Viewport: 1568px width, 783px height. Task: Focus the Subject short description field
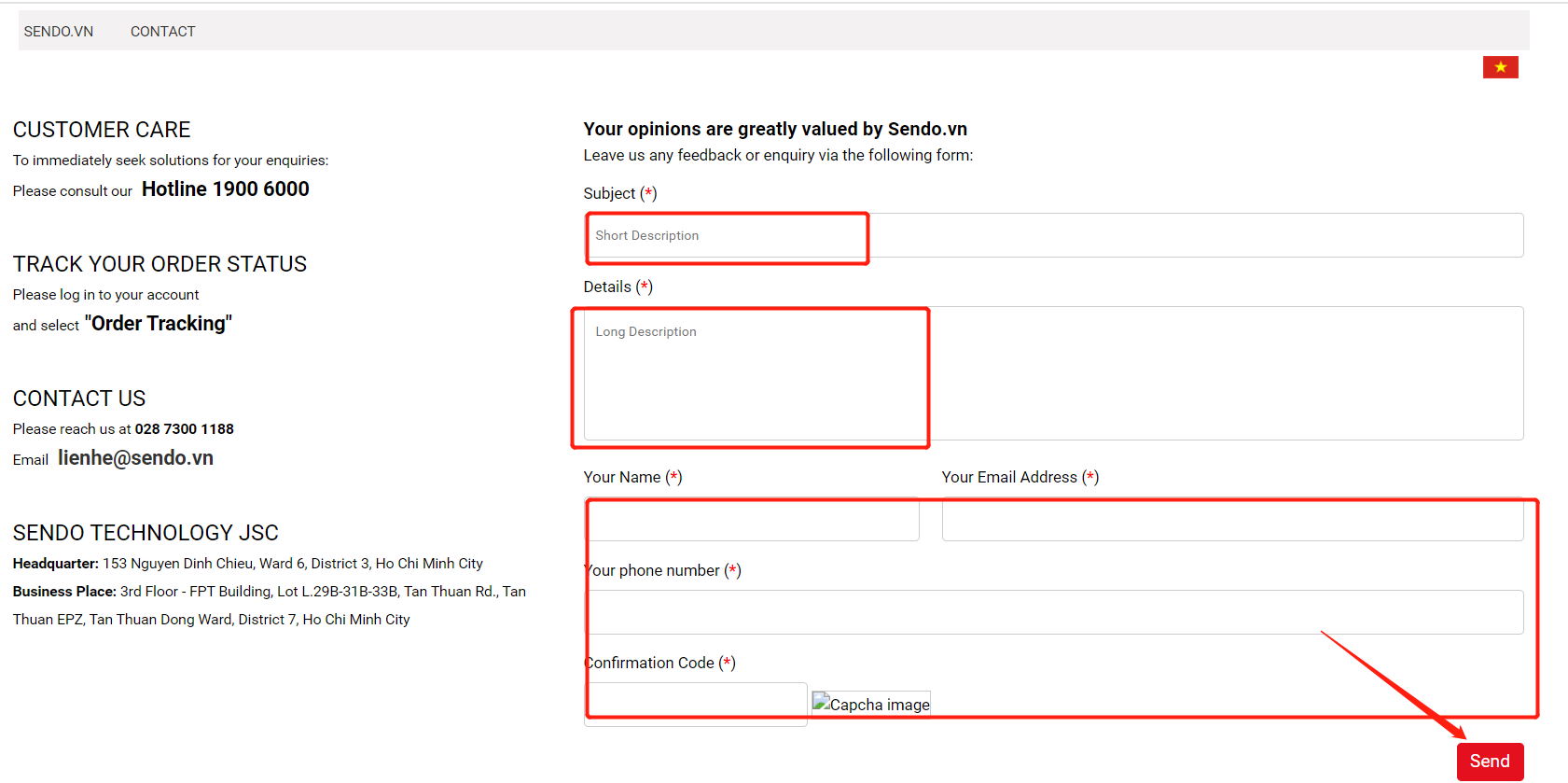click(1053, 235)
